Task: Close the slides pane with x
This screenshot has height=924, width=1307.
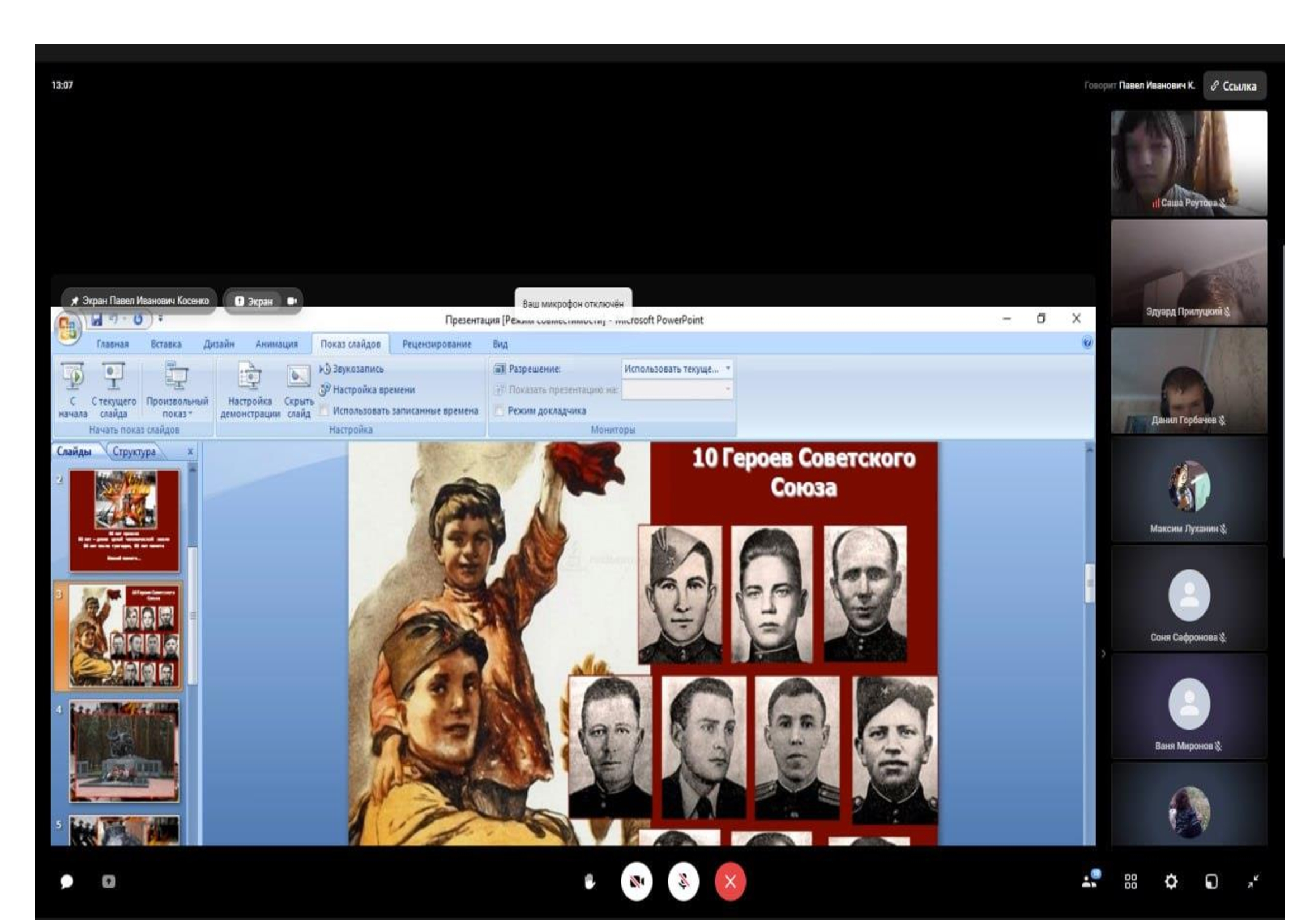Action: (x=190, y=451)
